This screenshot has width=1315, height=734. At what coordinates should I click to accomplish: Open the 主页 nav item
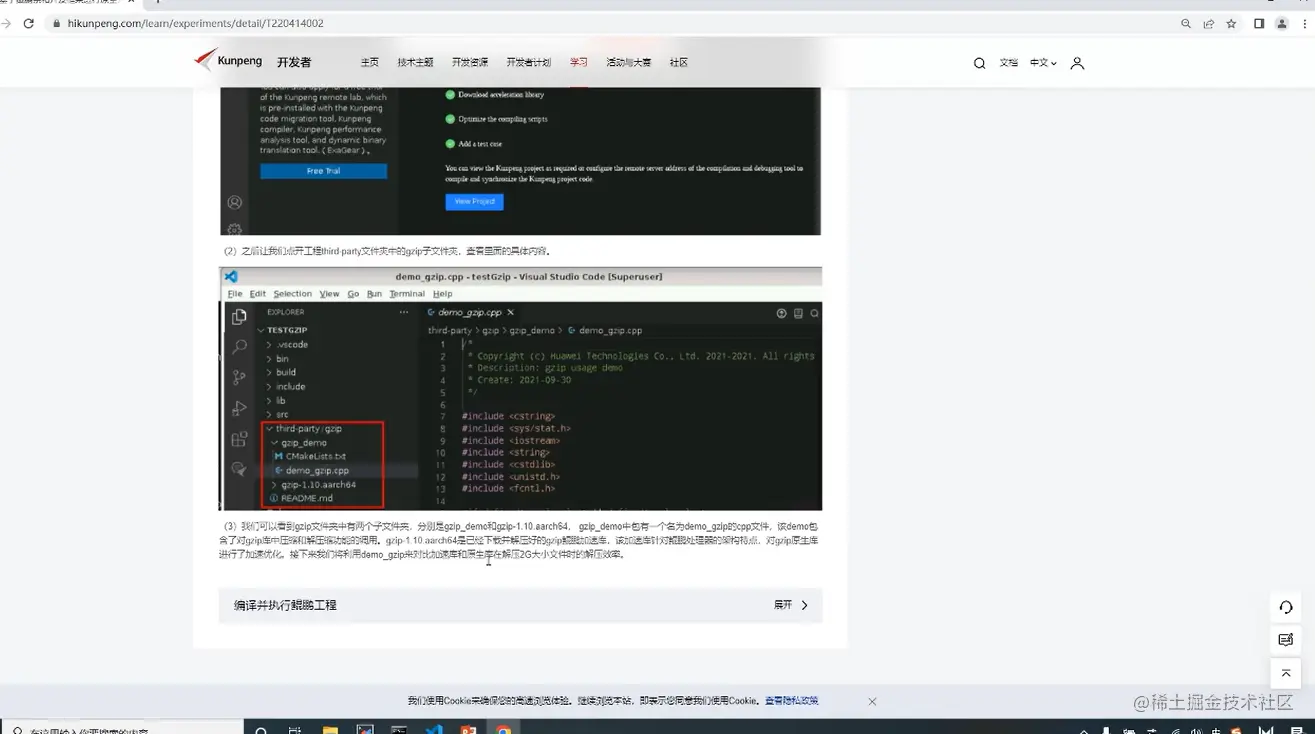pos(370,62)
